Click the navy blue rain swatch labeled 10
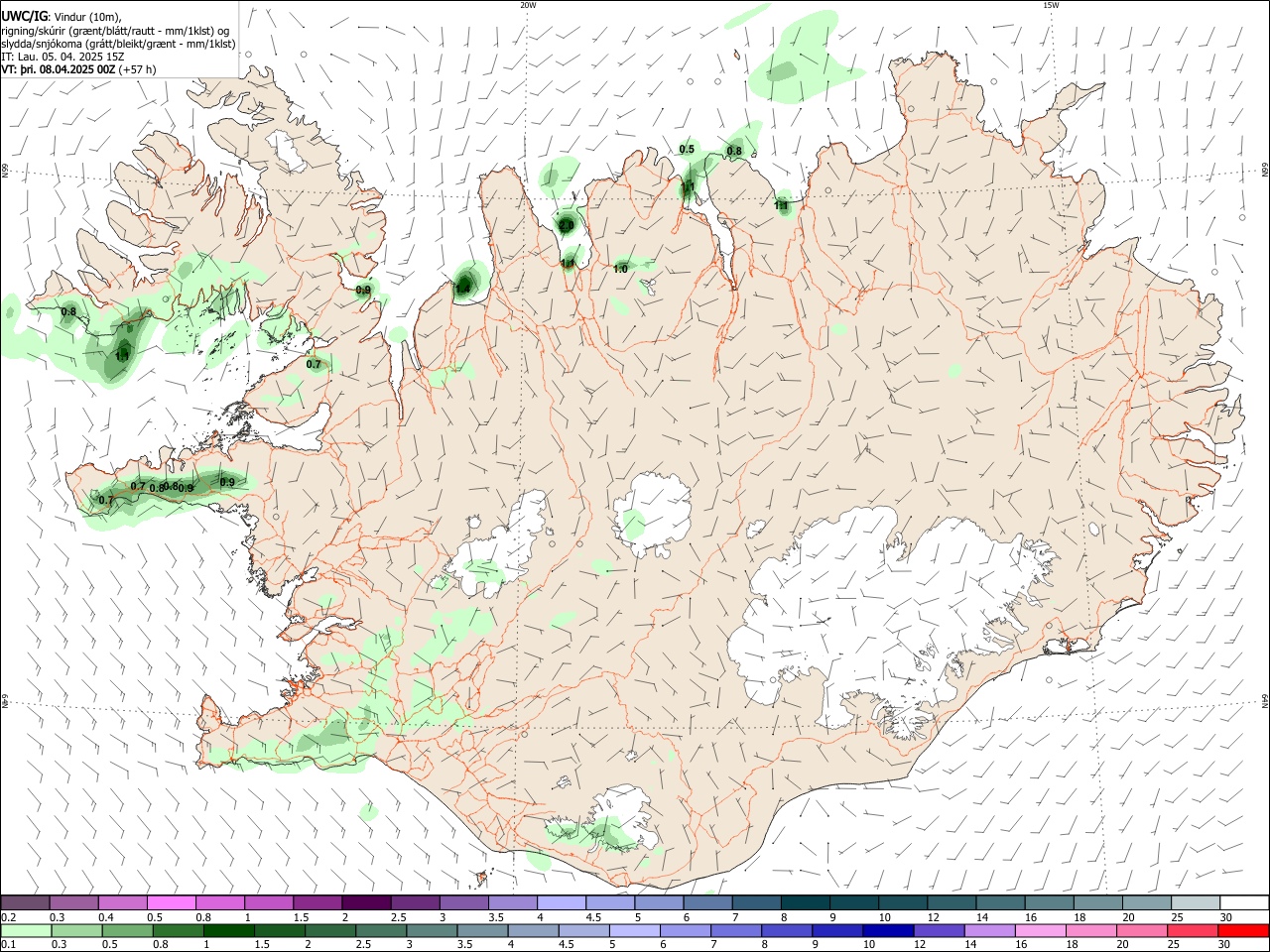 point(888,931)
